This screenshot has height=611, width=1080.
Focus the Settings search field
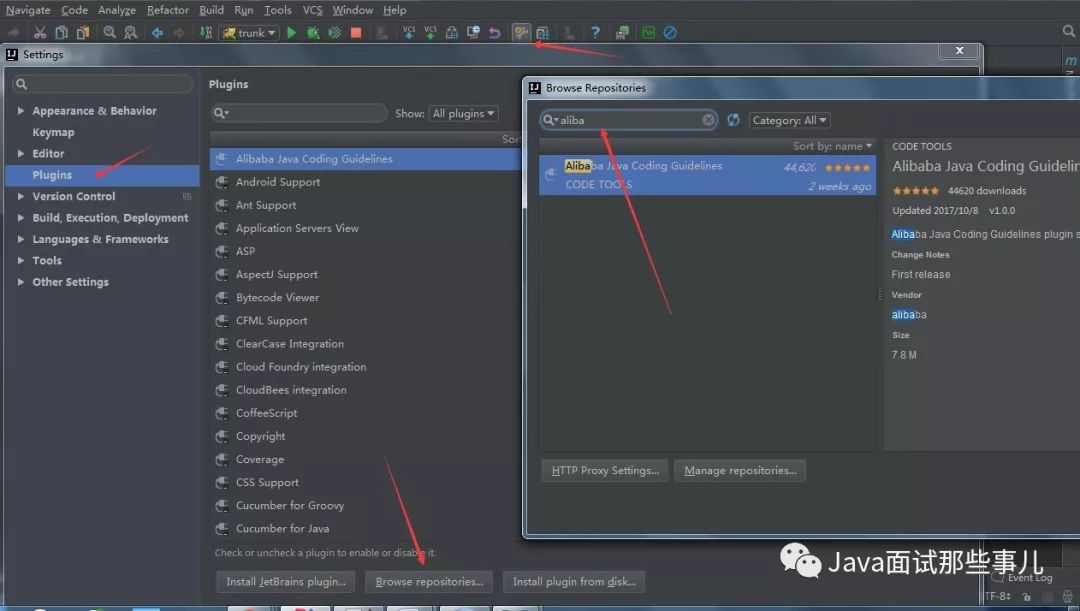(103, 84)
